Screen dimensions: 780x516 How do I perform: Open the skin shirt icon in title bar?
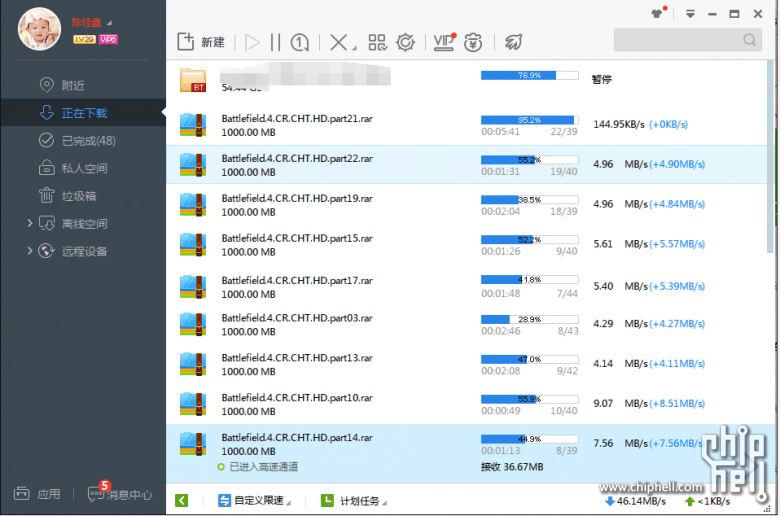coord(658,13)
